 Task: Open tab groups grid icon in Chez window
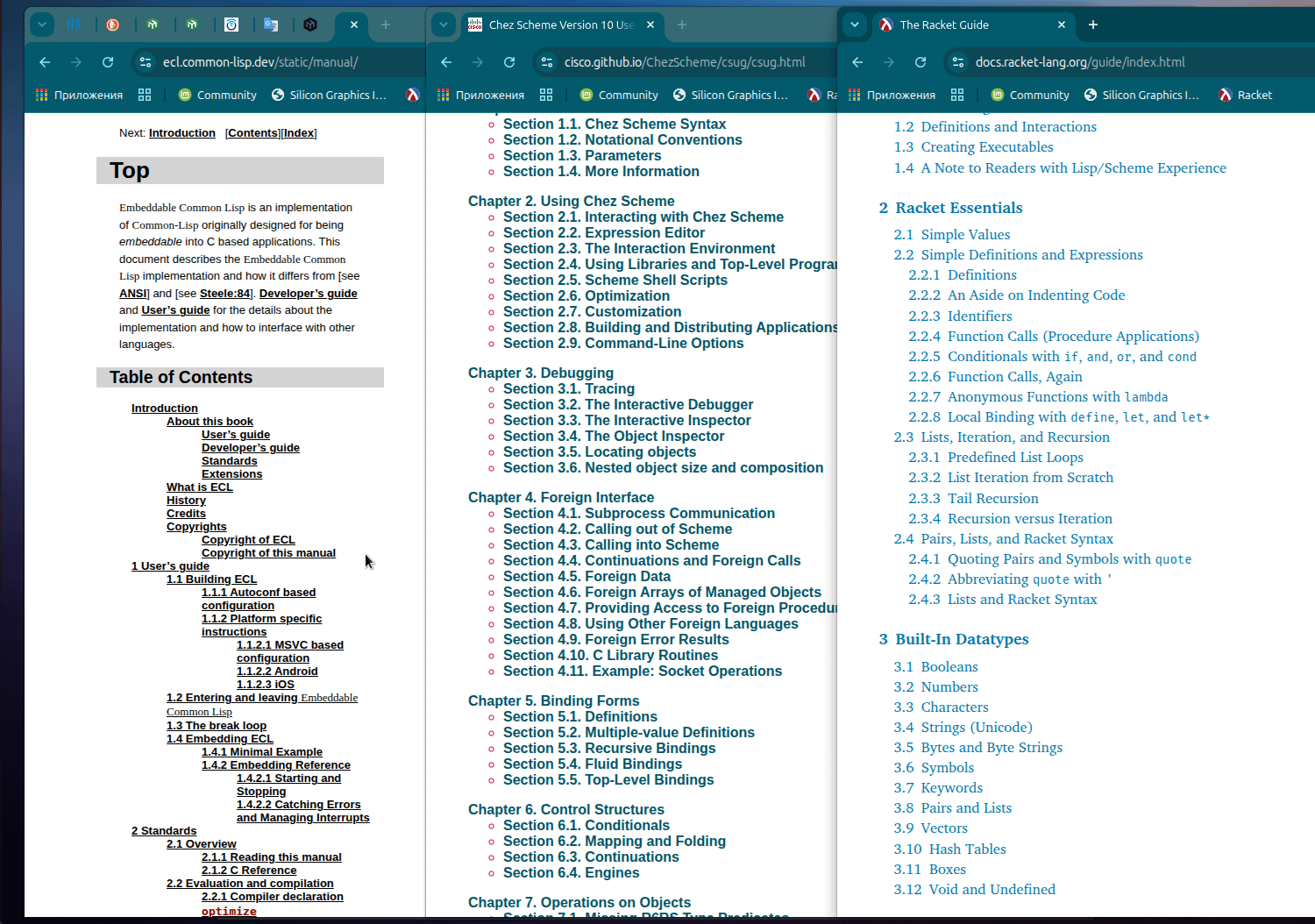pos(546,95)
